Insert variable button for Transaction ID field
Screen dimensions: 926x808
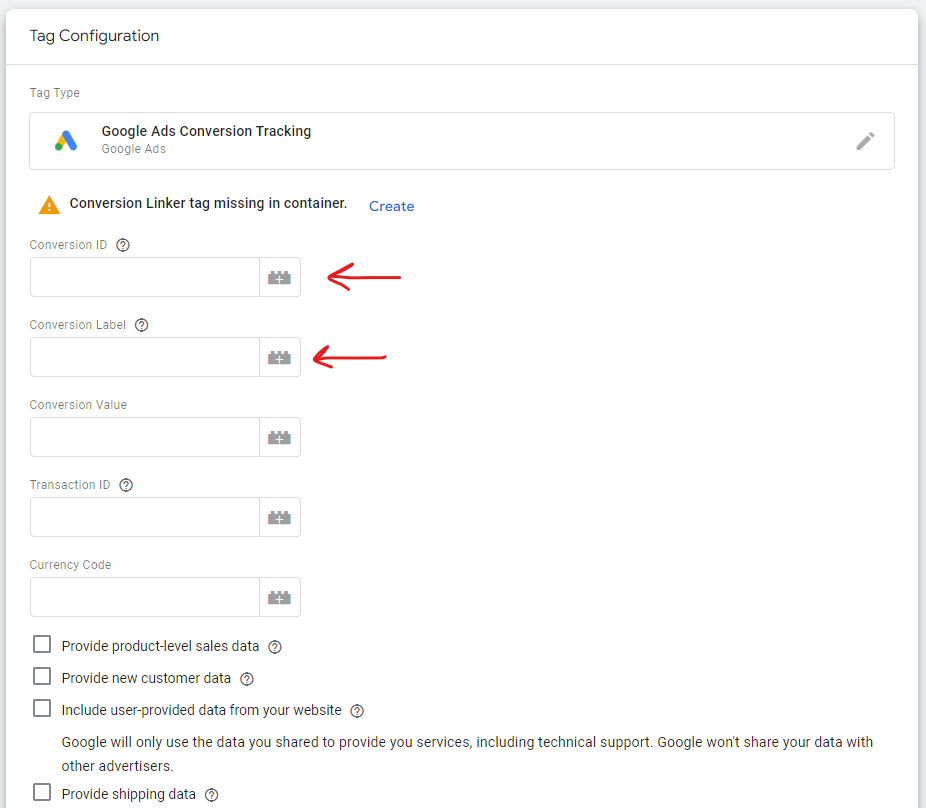tap(279, 517)
